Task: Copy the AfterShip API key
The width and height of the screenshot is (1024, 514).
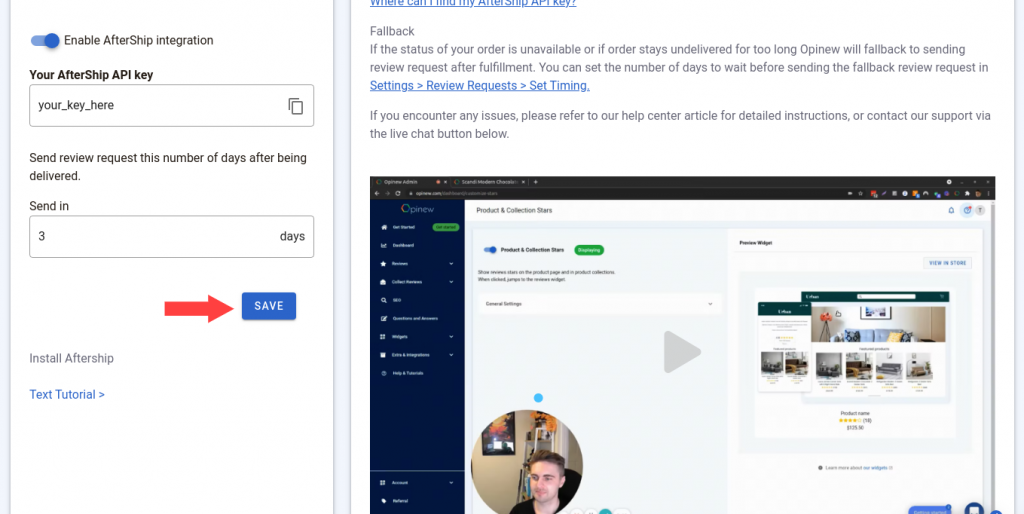Action: point(296,106)
